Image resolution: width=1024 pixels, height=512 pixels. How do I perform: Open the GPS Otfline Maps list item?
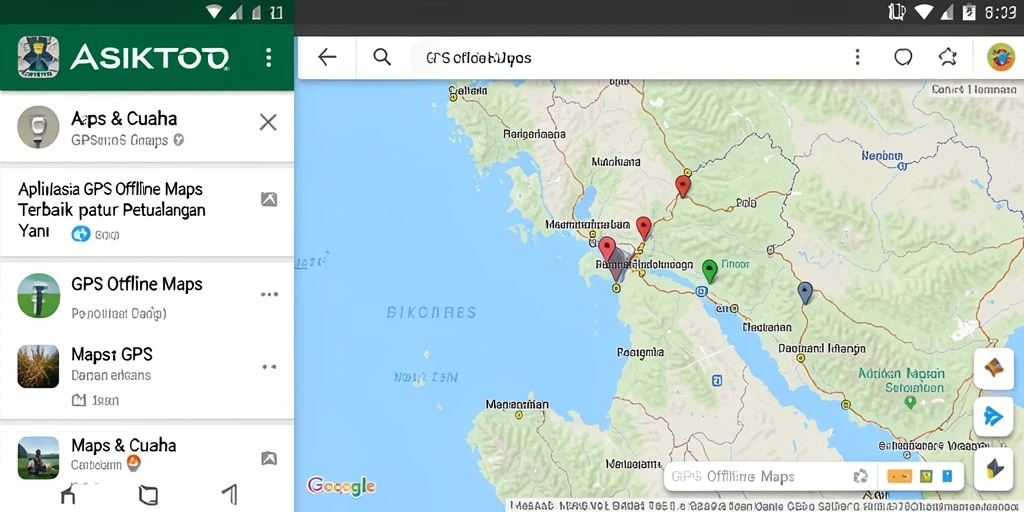pyautogui.click(x=147, y=295)
